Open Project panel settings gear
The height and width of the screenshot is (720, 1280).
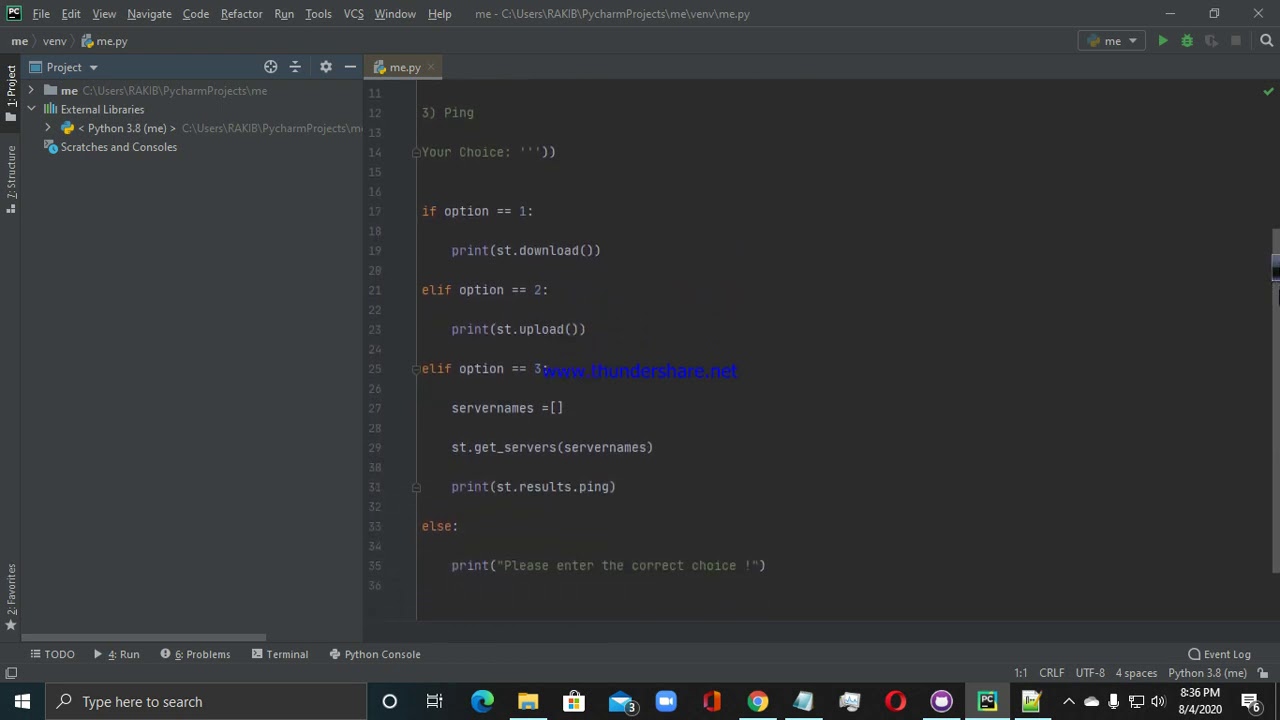[x=325, y=67]
